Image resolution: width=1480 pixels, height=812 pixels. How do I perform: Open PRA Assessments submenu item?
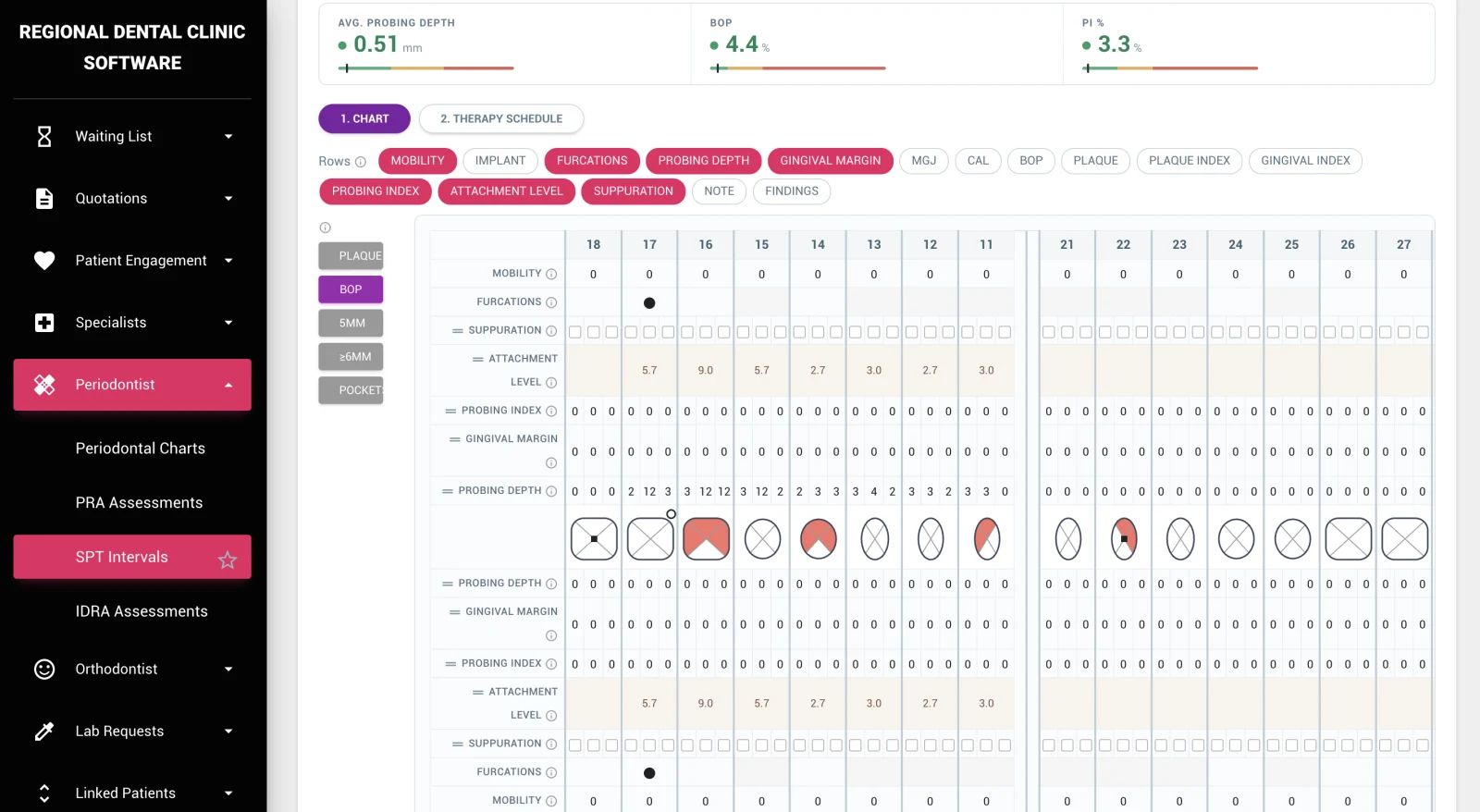click(x=139, y=503)
